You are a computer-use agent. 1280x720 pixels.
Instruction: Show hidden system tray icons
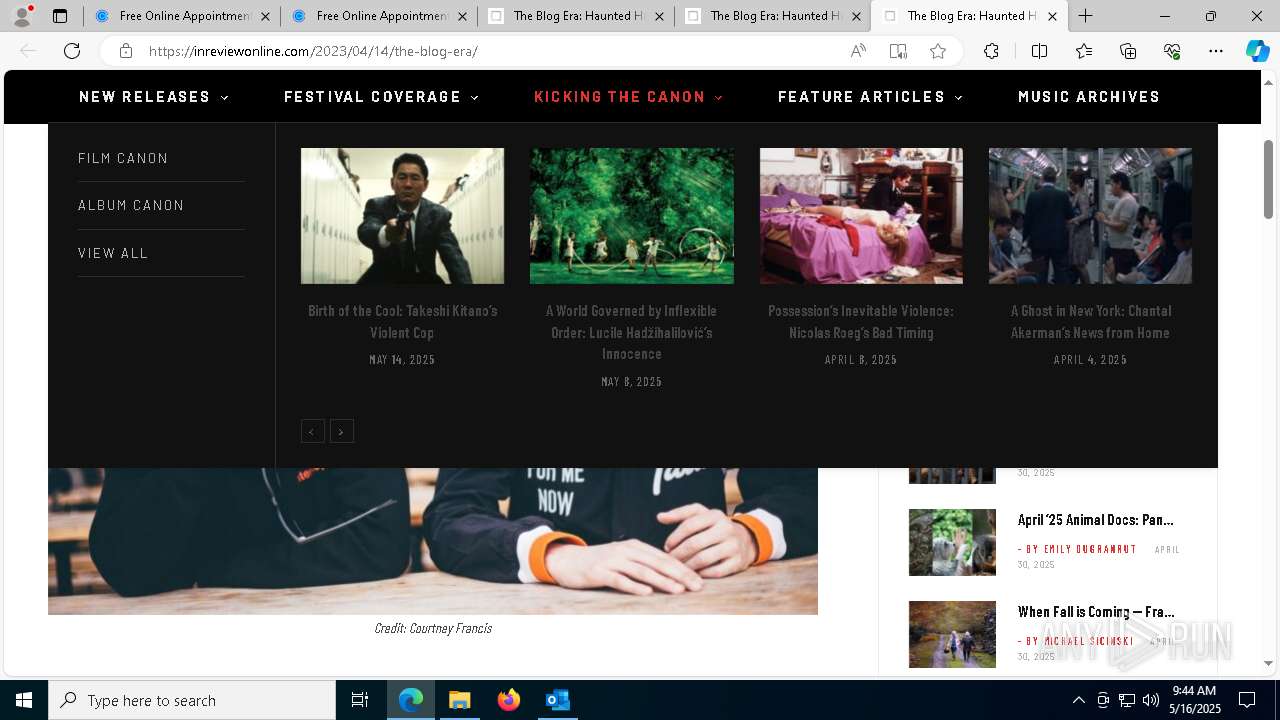pos(1078,700)
